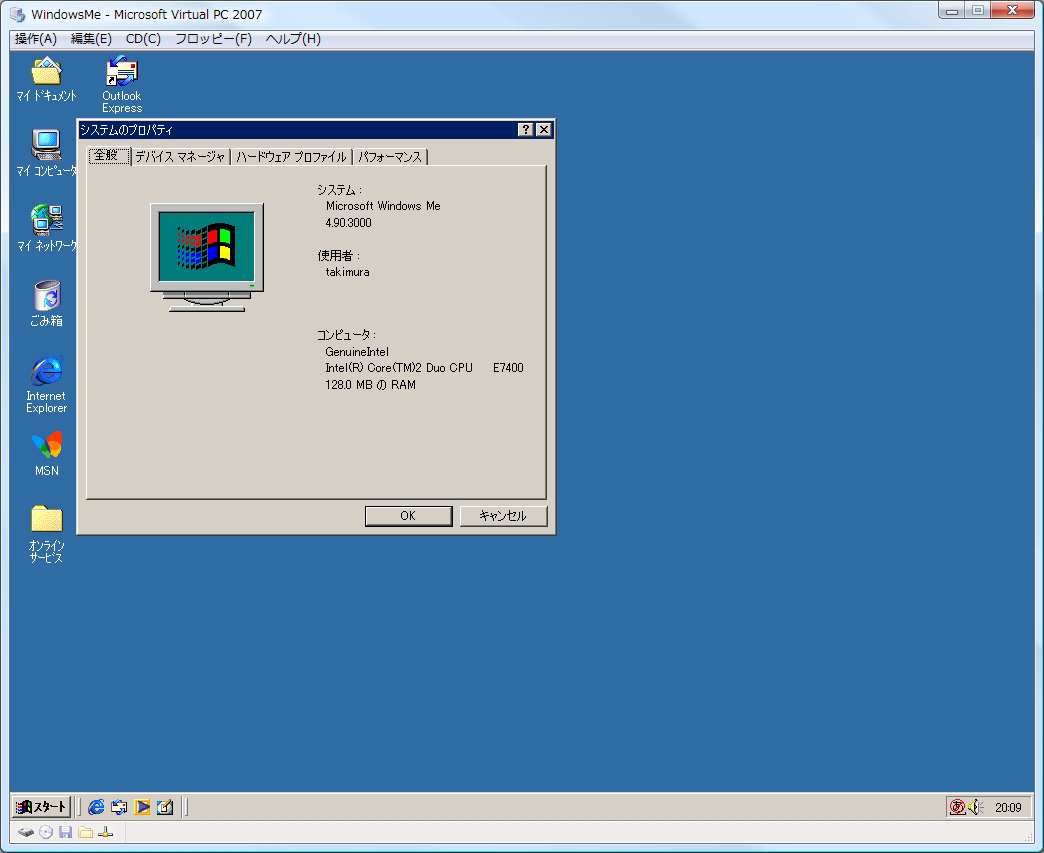Select the マイ コンピュータ desktop icon
Image resolution: width=1044 pixels, height=853 pixels.
(x=46, y=153)
